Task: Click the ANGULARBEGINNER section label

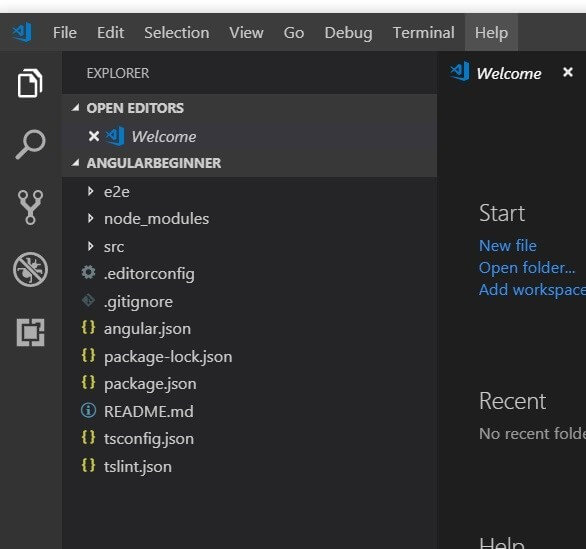Action: pos(154,163)
